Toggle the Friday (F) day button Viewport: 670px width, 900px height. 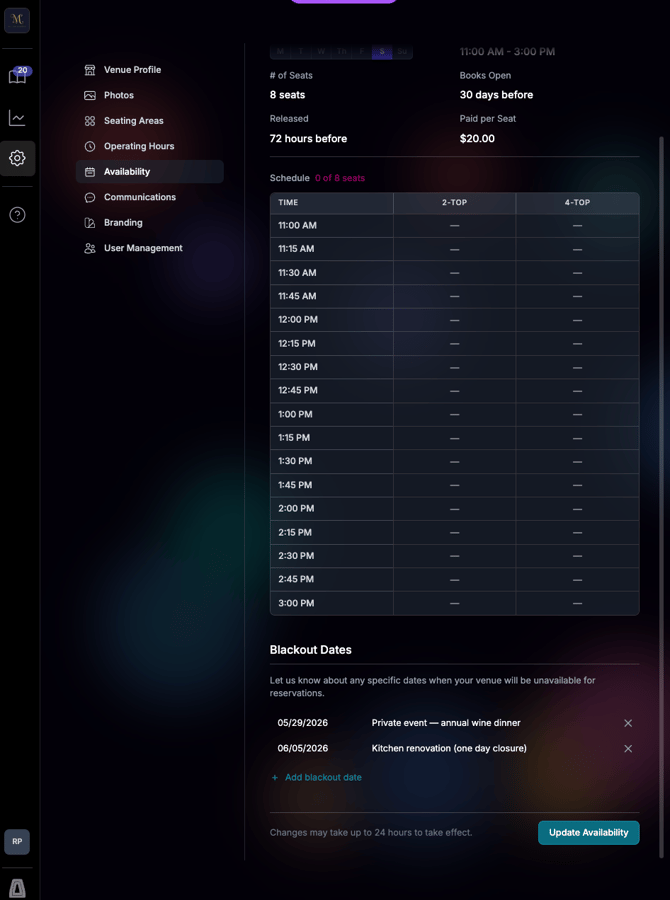point(362,51)
